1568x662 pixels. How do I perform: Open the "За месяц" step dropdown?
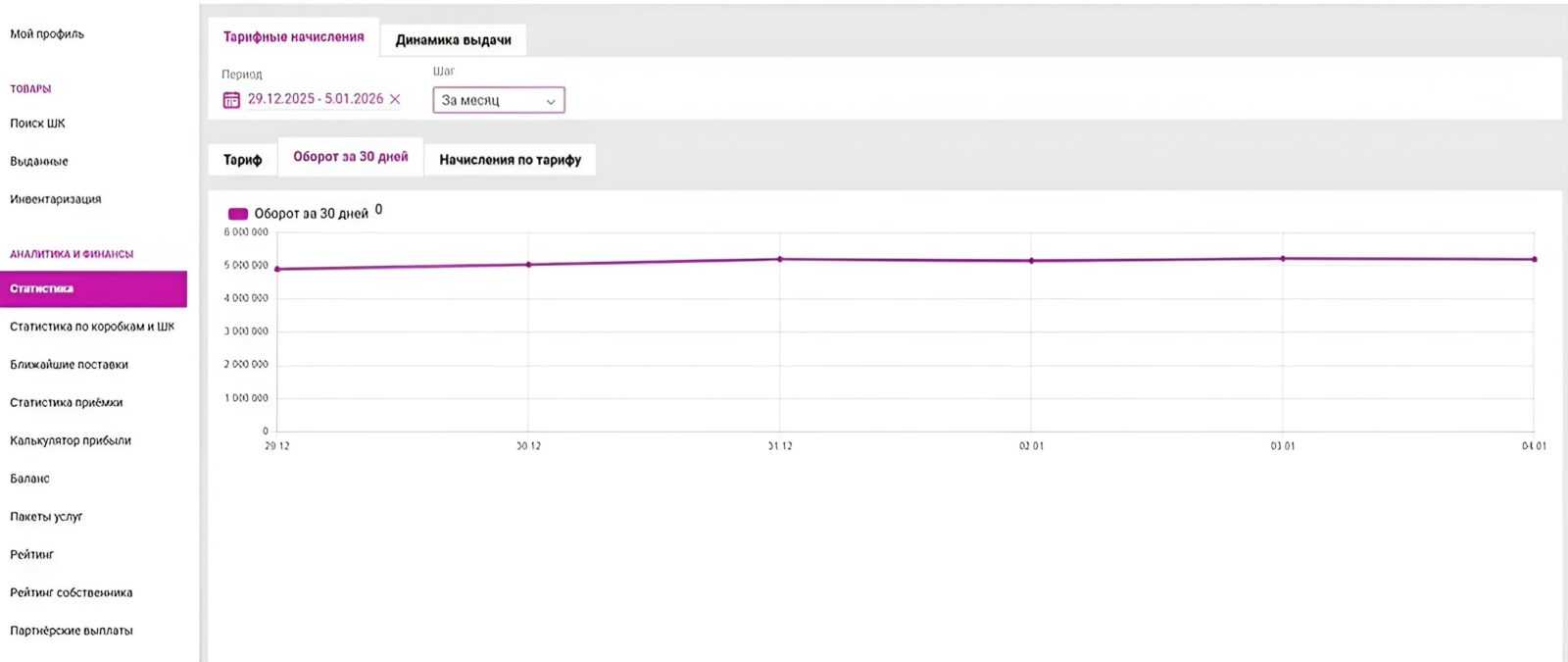[498, 100]
